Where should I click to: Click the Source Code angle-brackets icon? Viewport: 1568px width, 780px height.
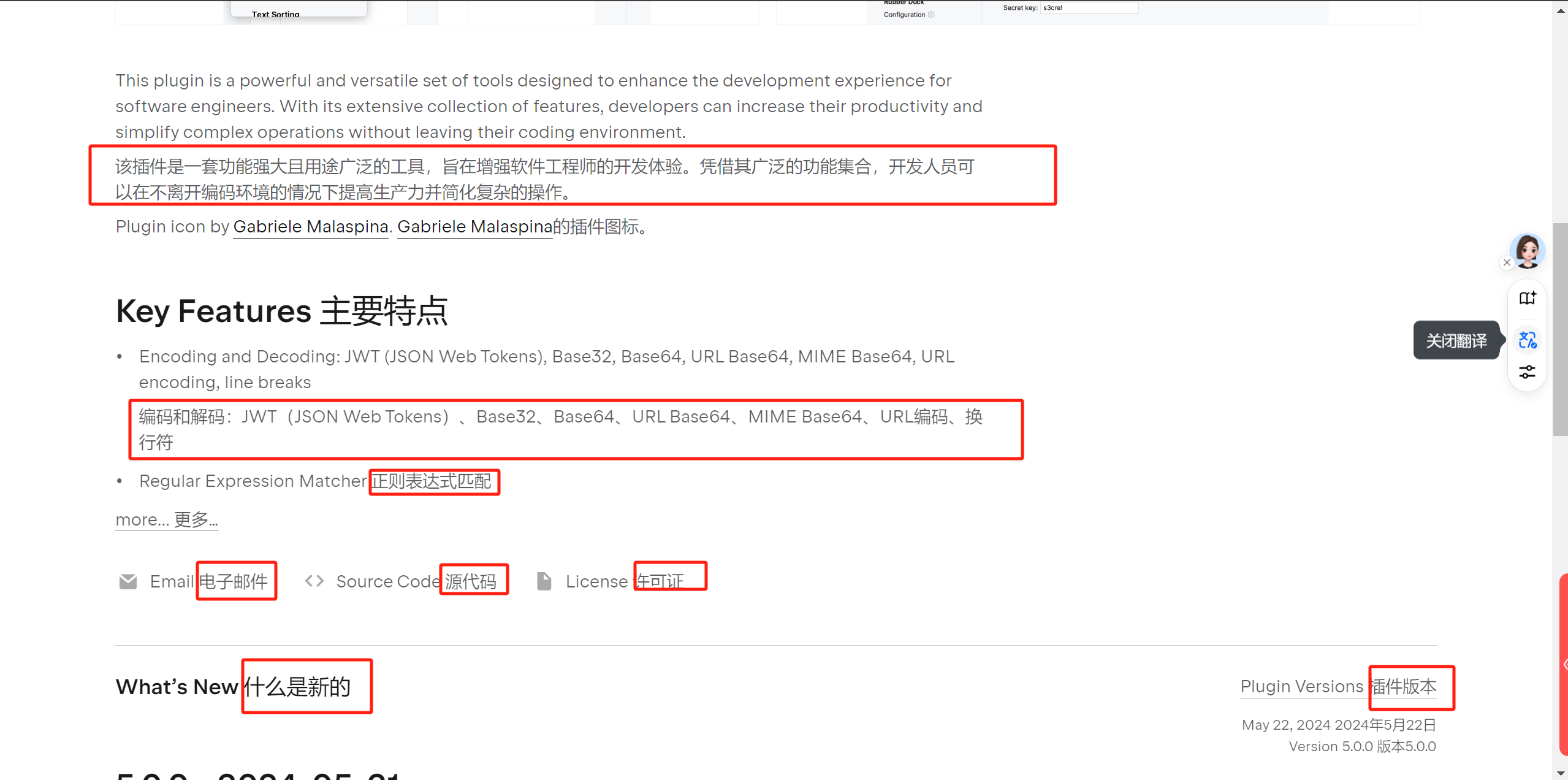(x=314, y=581)
